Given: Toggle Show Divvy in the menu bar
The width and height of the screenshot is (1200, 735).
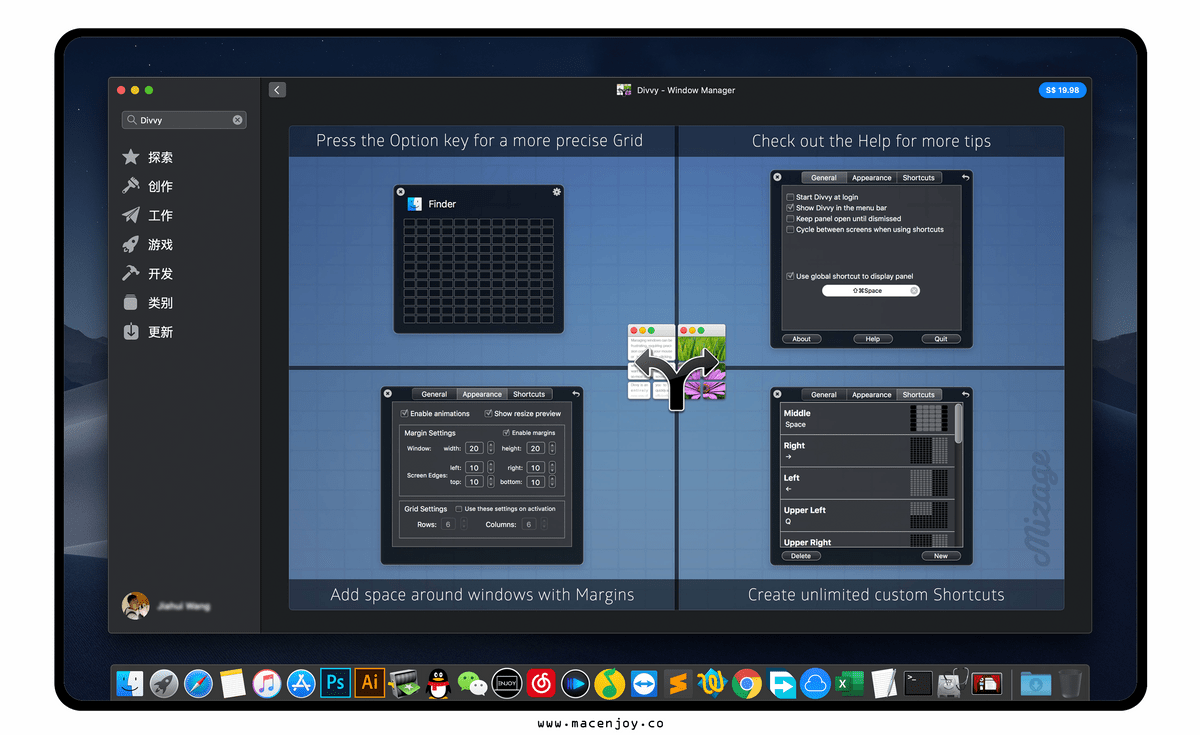Looking at the screenshot, I should click(x=791, y=208).
